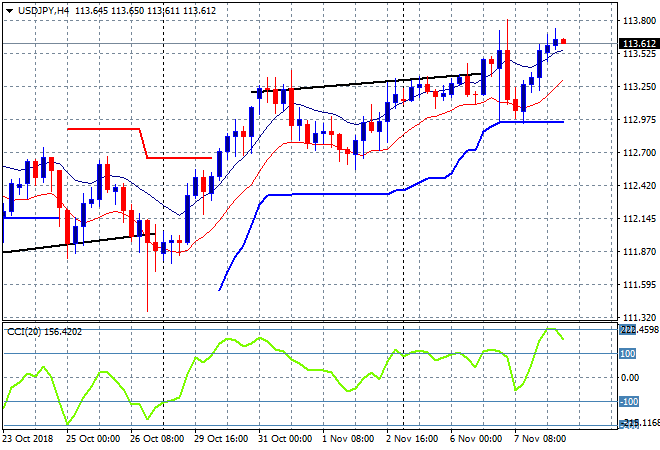The image size is (660, 450).
Task: Click the 111.595 price scale label
Action: 639,285
